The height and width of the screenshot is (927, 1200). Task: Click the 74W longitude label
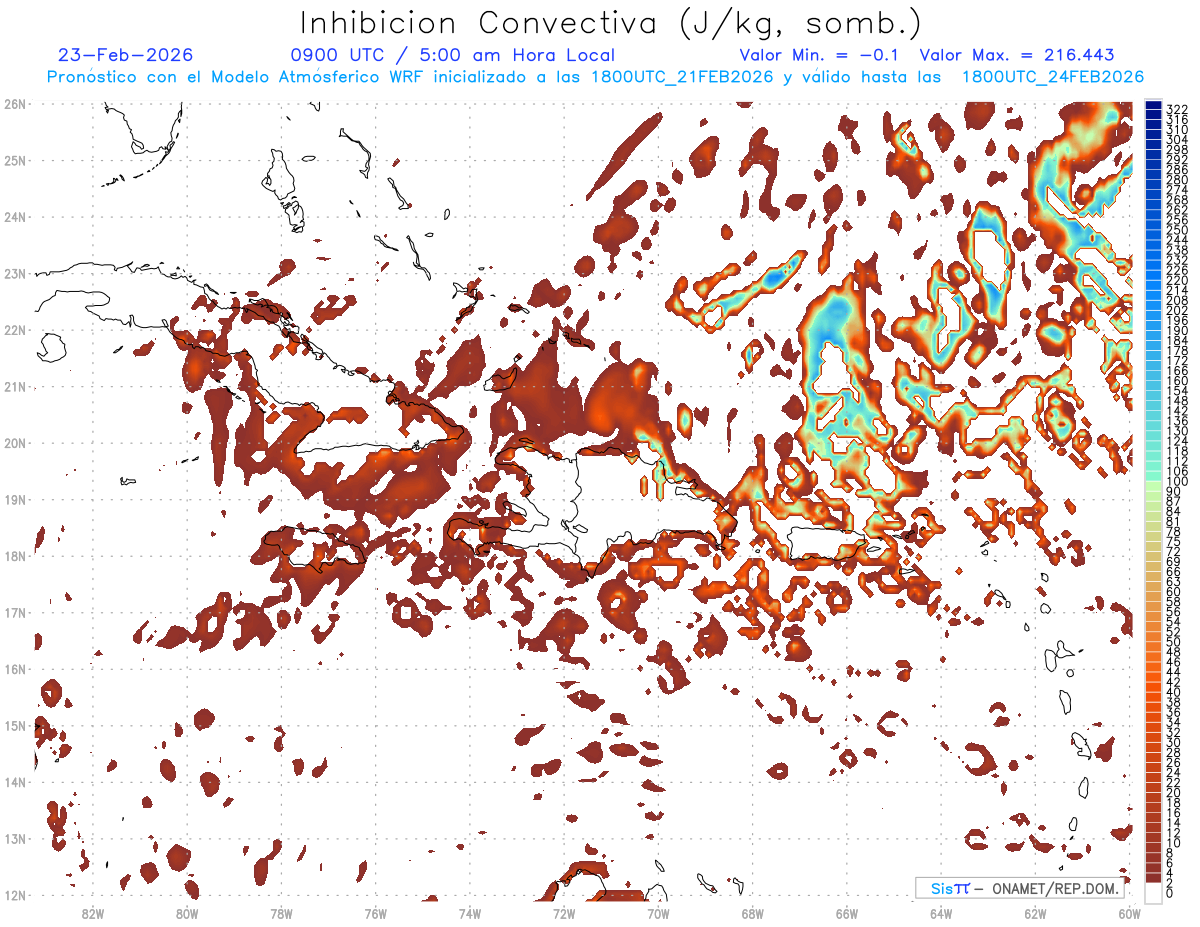click(x=470, y=913)
